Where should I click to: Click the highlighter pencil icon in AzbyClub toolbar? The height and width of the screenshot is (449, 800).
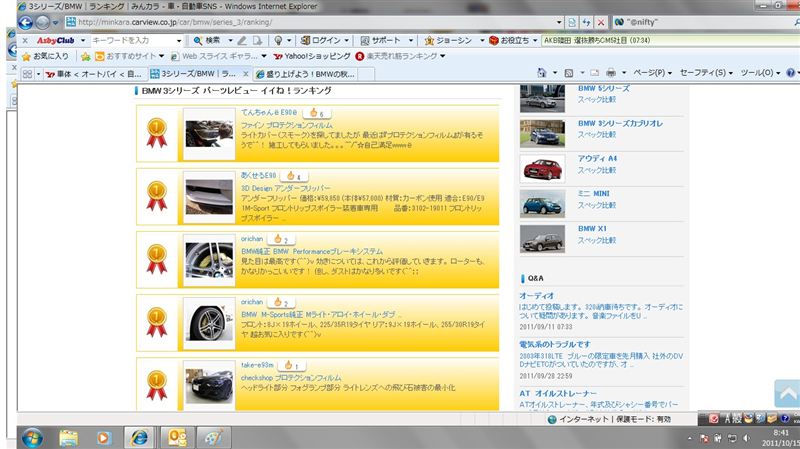tap(242, 40)
